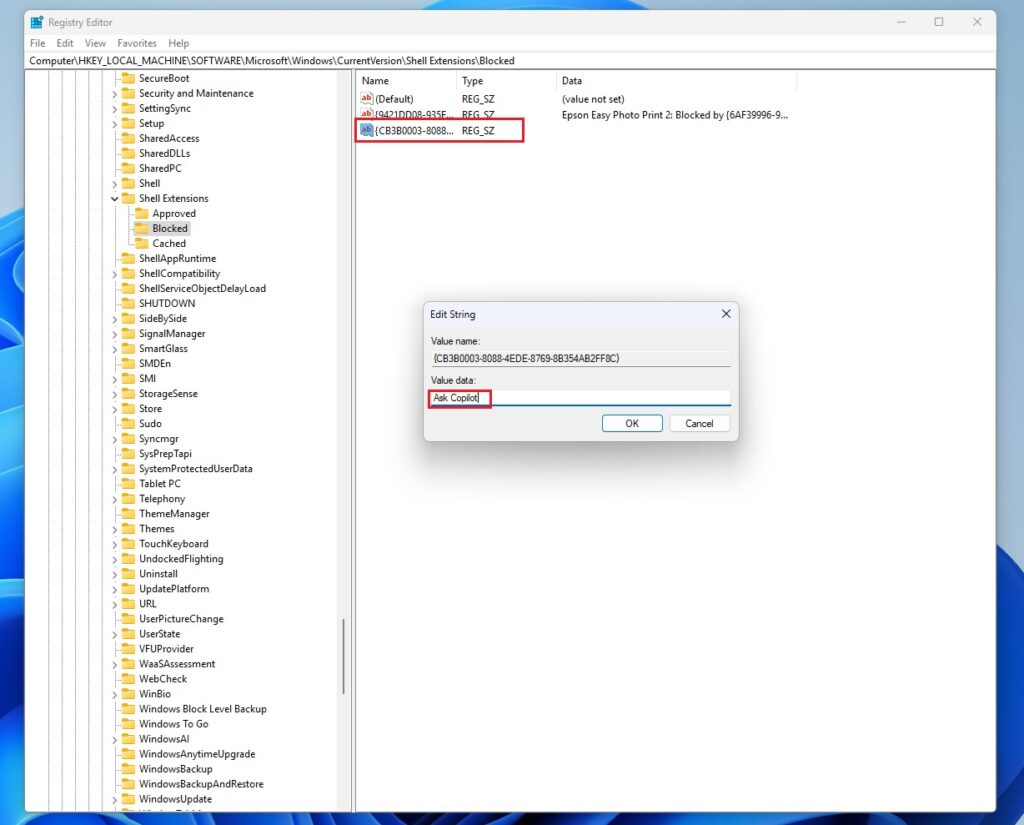Image resolution: width=1024 pixels, height=825 pixels.
Task: Collapse the Shell Extensions node
Action: click(x=113, y=198)
